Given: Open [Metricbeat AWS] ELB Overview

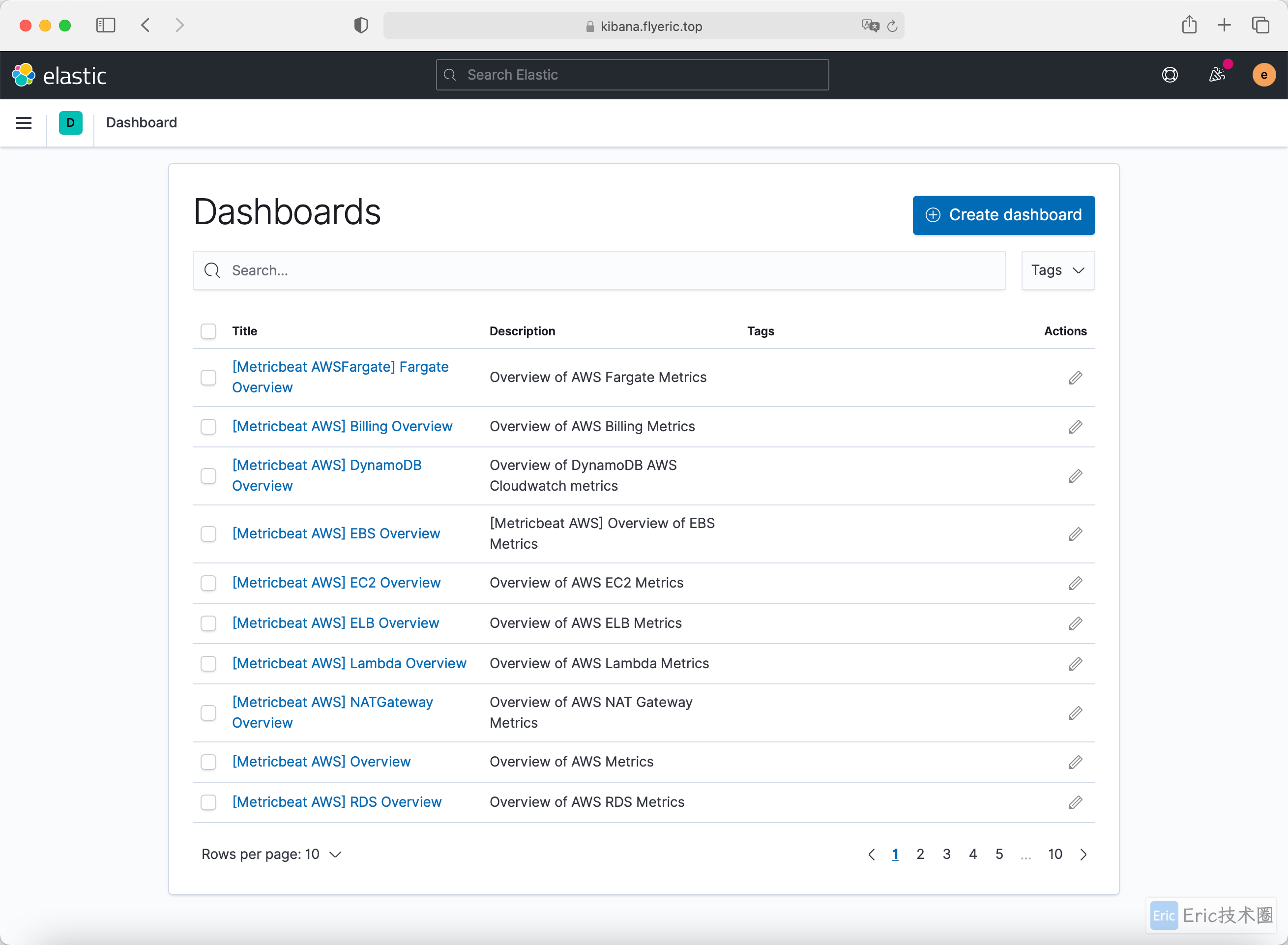Looking at the screenshot, I should 335,623.
